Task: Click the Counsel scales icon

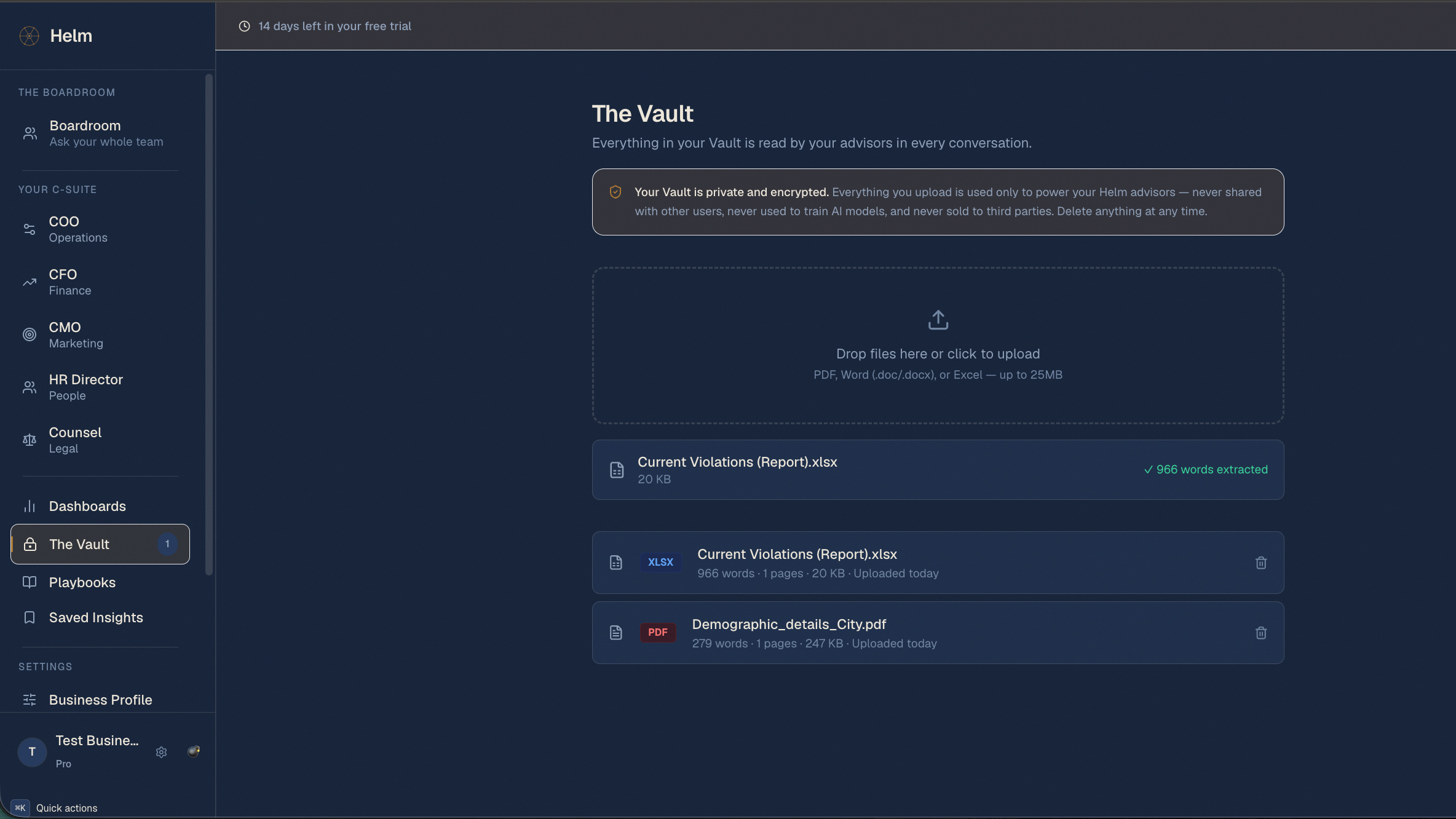Action: pyautogui.click(x=30, y=440)
